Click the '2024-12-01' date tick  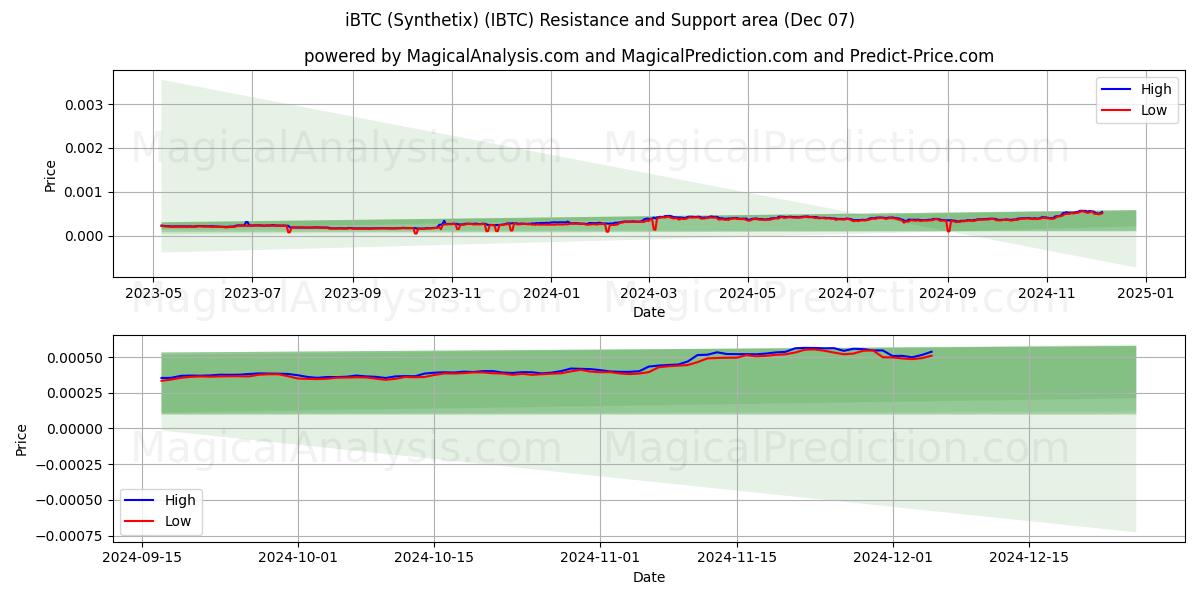(x=892, y=559)
